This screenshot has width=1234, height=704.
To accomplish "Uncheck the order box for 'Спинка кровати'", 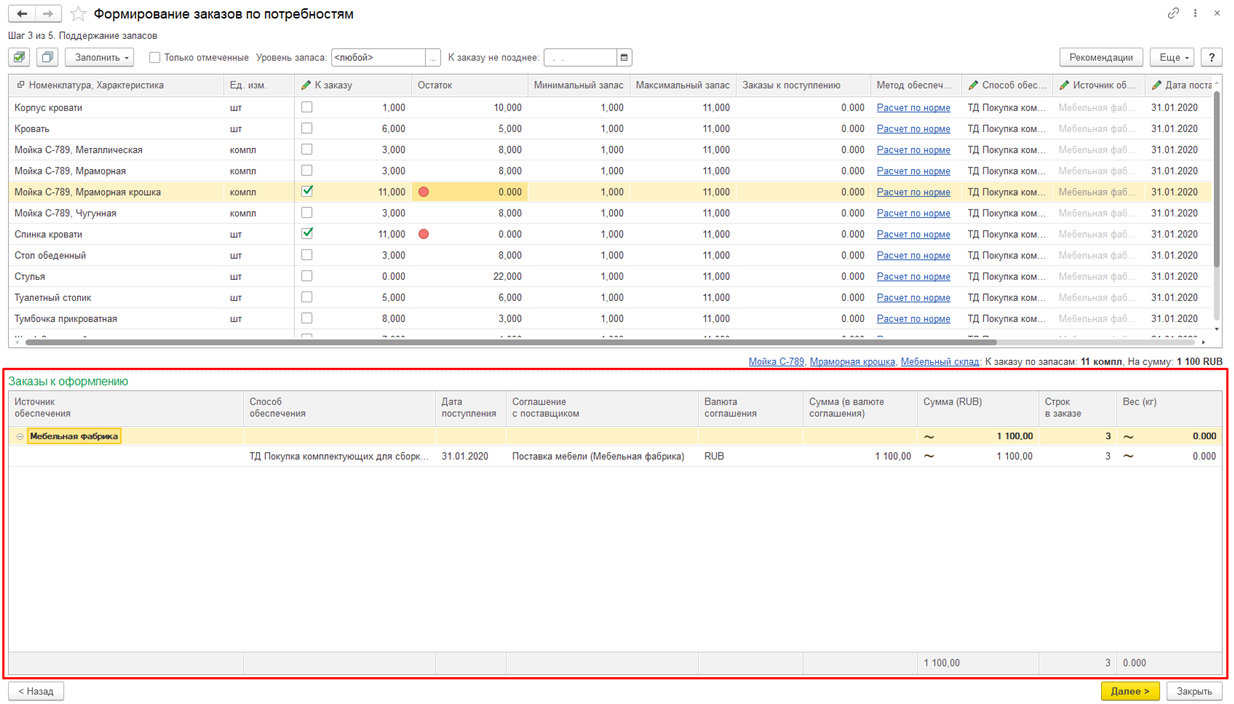I will click(307, 234).
